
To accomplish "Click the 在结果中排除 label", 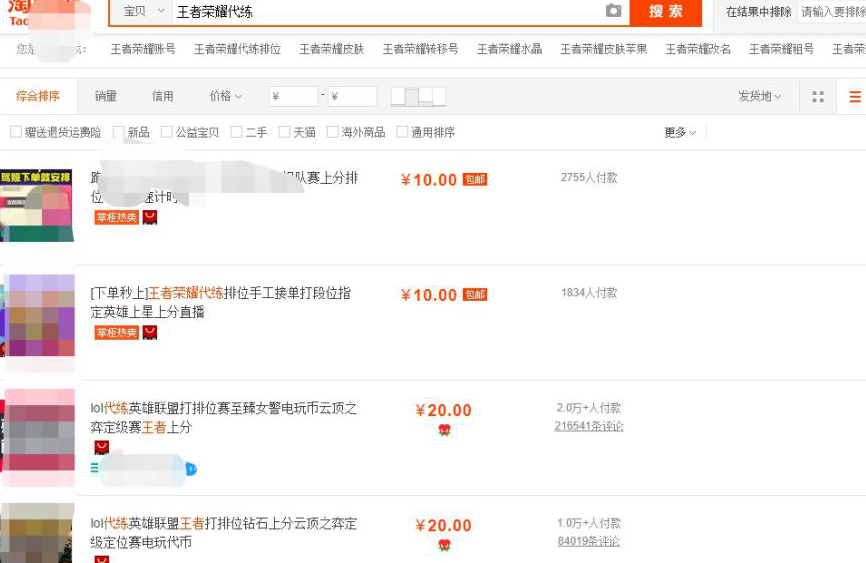I will pos(758,12).
